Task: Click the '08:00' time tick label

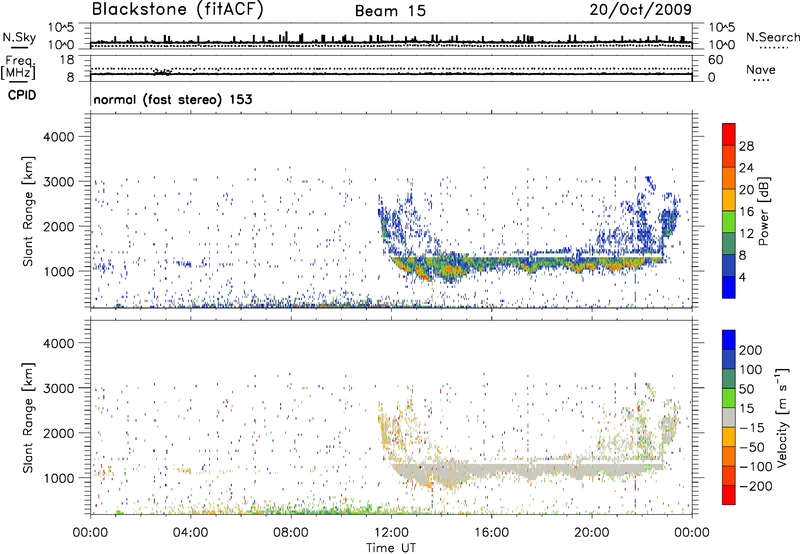Action: click(291, 533)
